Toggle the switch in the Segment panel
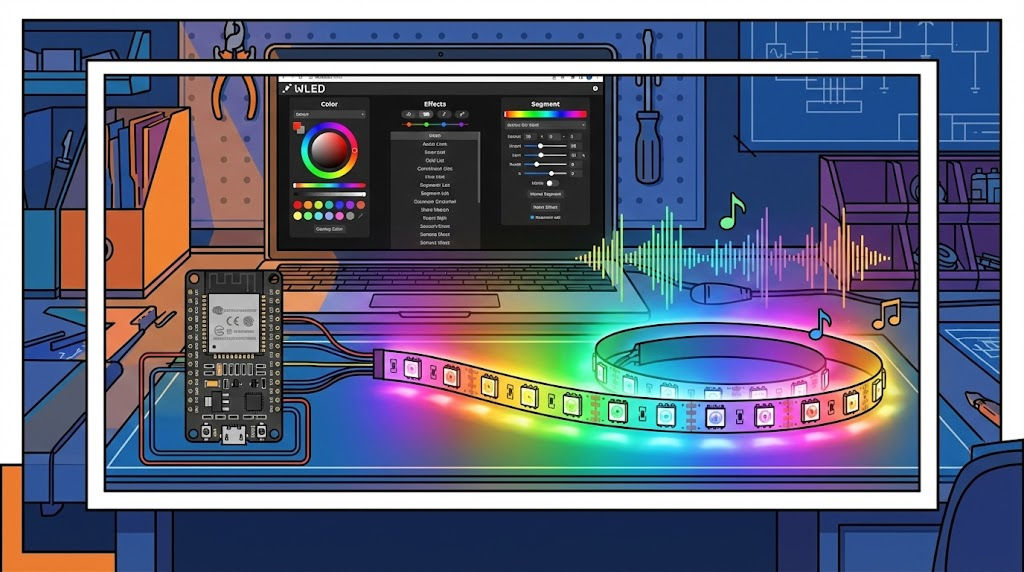This screenshot has width=1024, height=572. click(550, 183)
